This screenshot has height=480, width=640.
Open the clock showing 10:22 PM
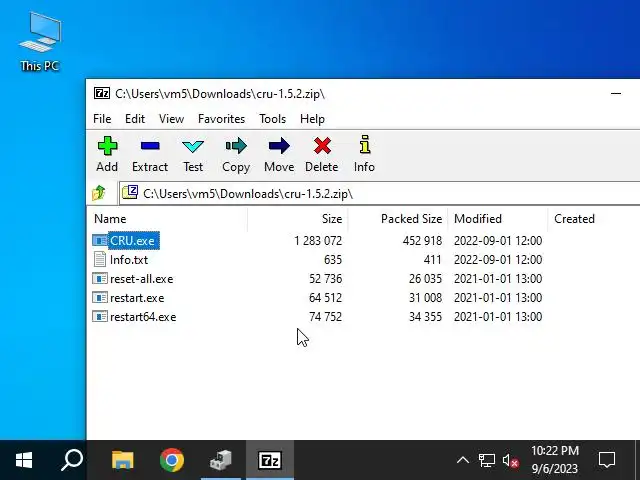click(555, 460)
